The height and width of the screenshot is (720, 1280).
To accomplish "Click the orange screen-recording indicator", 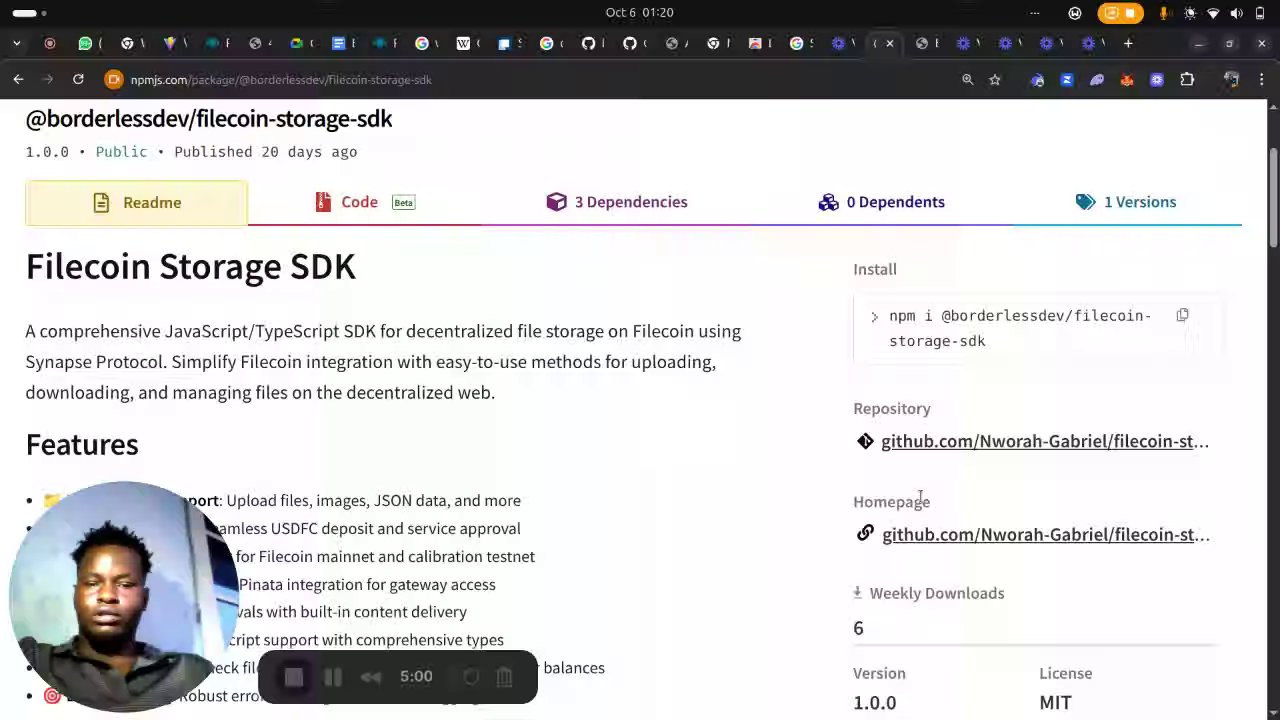I will (x=1120, y=13).
